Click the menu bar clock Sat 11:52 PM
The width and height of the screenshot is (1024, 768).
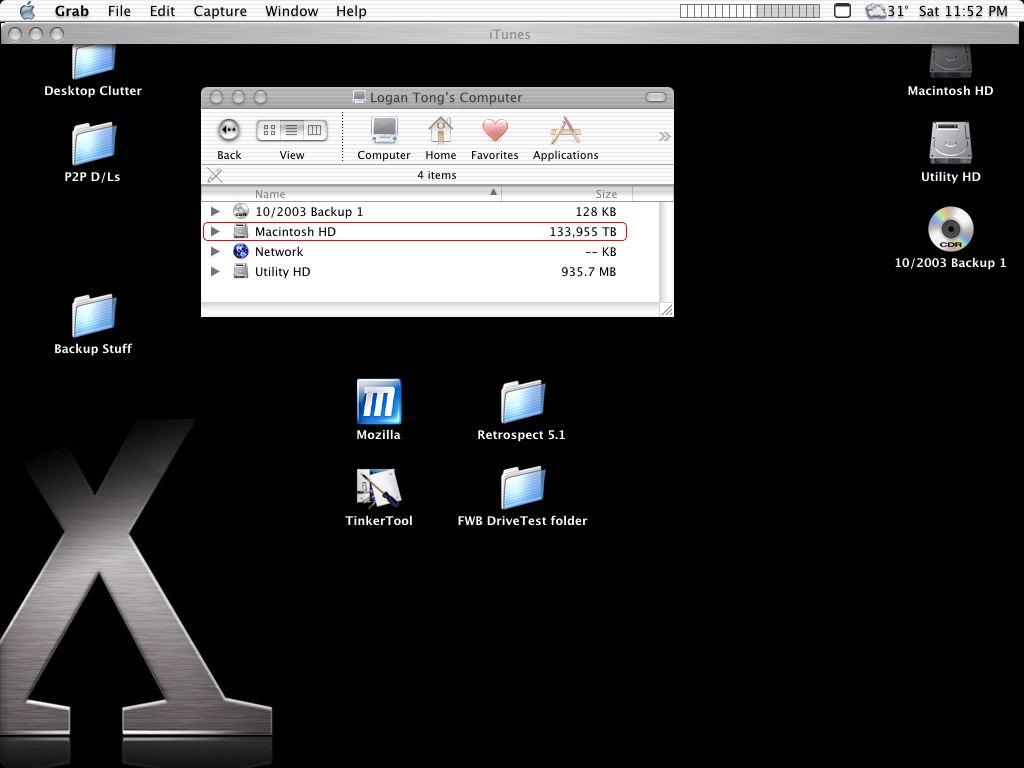pos(963,11)
